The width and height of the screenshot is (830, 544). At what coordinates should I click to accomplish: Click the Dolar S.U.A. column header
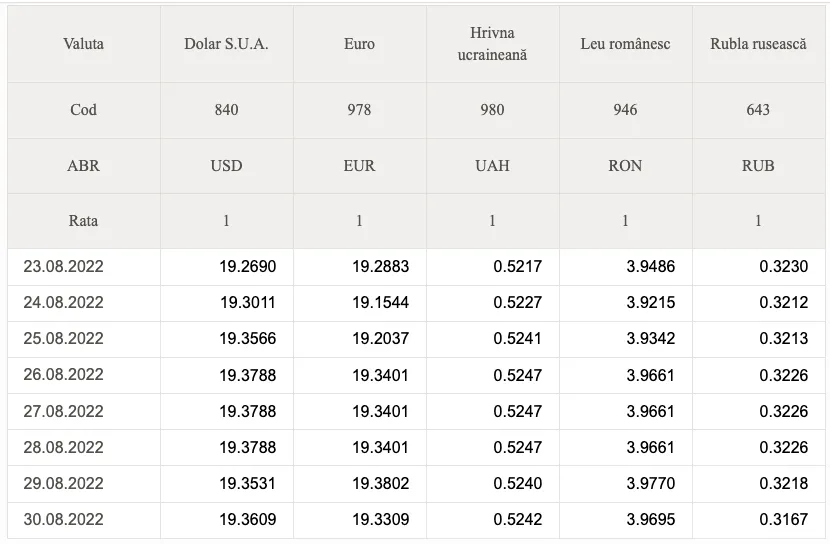(227, 44)
